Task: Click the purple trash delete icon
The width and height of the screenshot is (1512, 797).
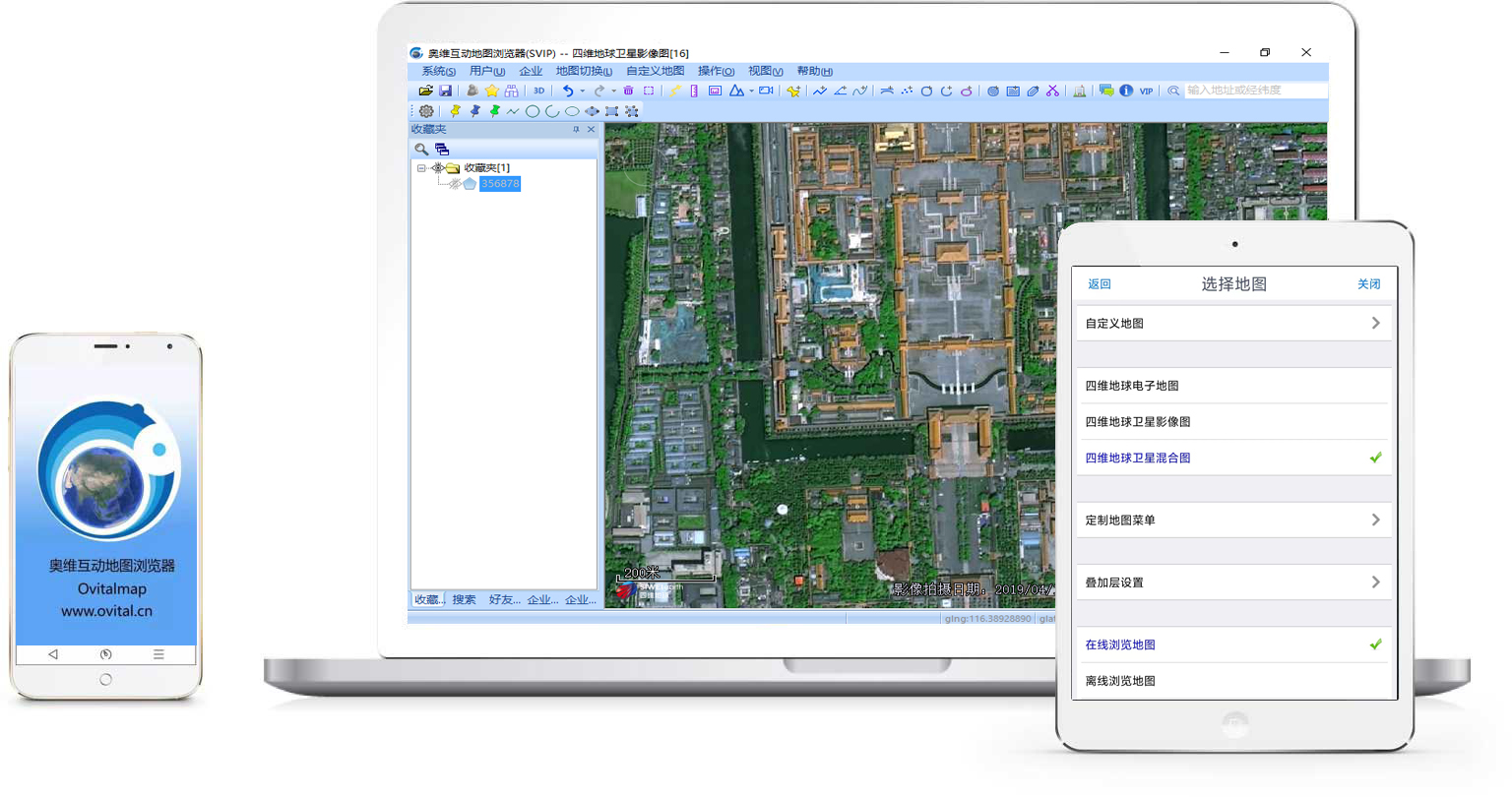Action: 628,91
